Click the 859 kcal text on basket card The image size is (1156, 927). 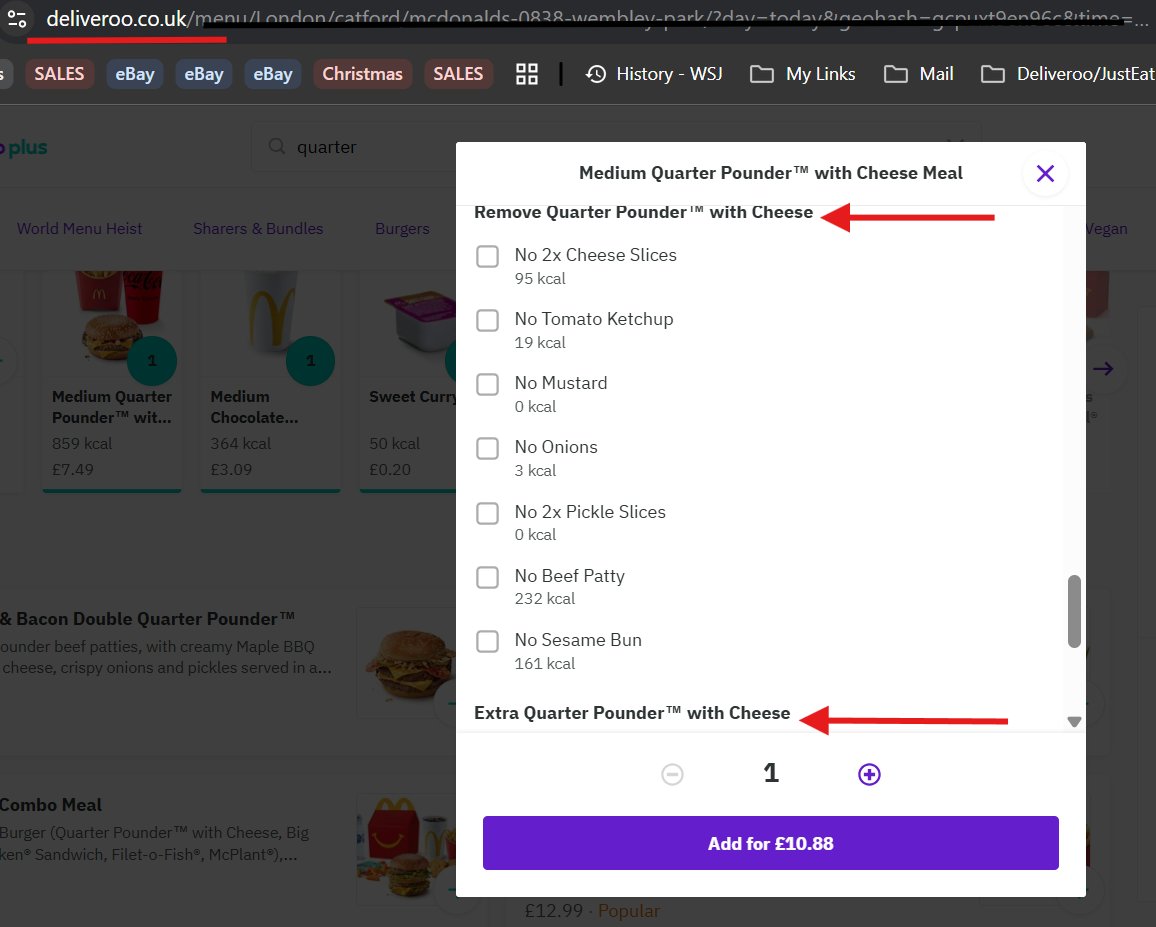[x=82, y=444]
